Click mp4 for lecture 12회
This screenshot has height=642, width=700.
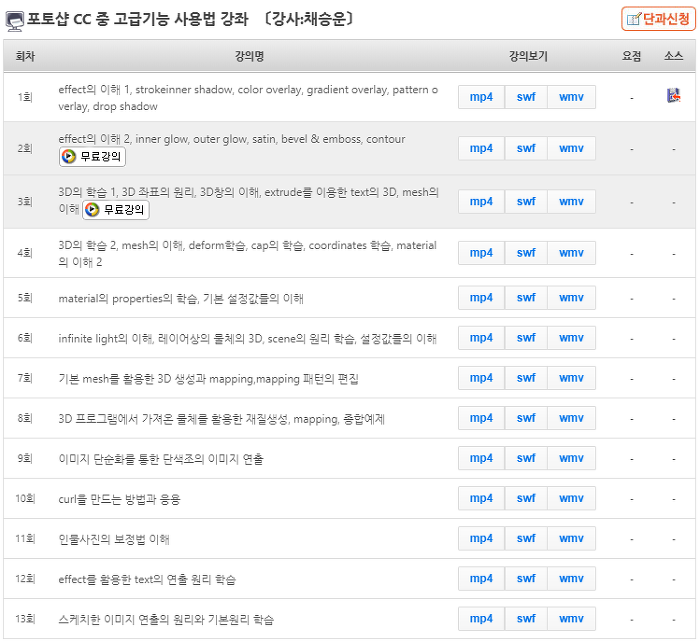481,579
